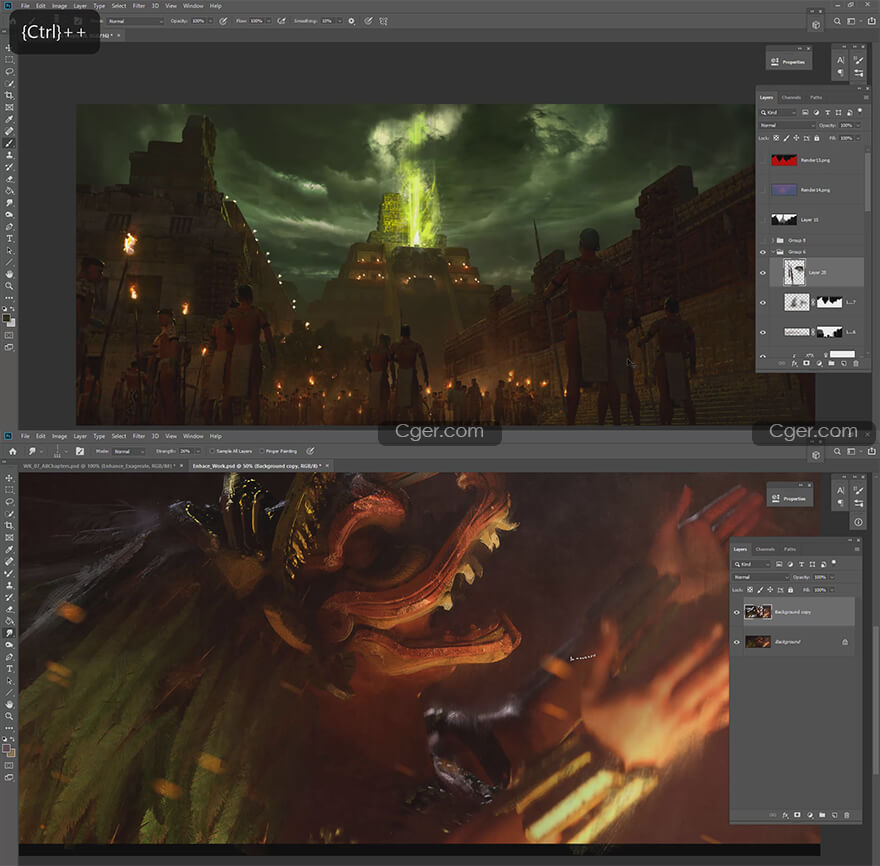
Task: Select the Type tool in the top window toolbar
Action: 10,239
